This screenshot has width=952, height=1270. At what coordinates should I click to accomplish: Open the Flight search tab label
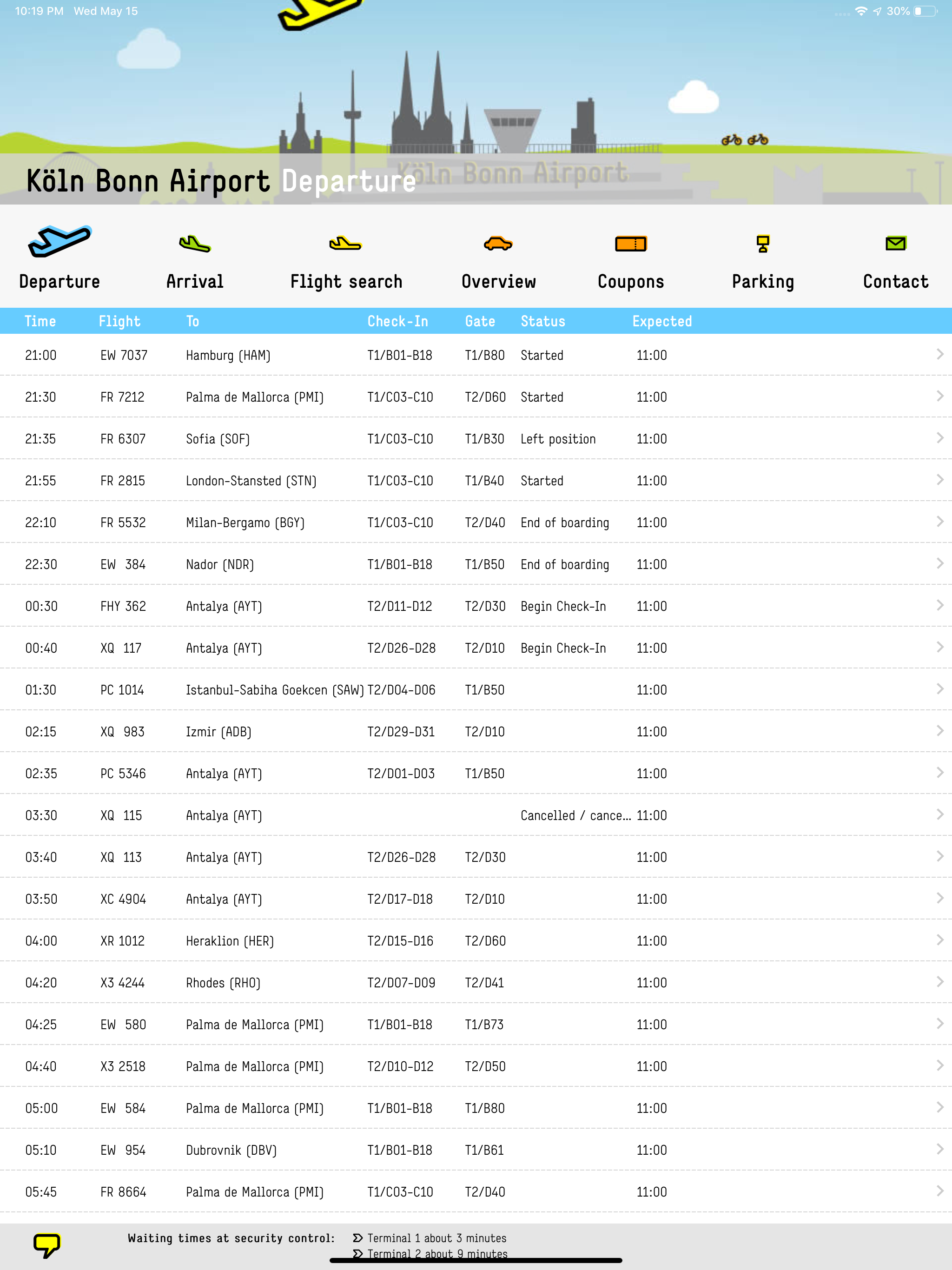point(346,281)
